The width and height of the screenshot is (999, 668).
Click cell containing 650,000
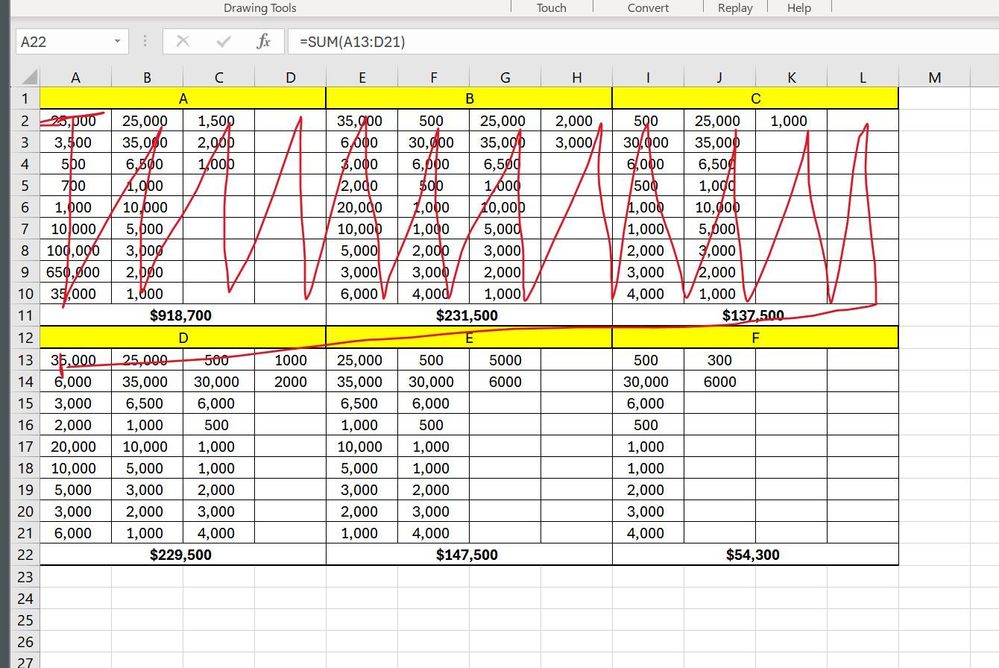(75, 272)
